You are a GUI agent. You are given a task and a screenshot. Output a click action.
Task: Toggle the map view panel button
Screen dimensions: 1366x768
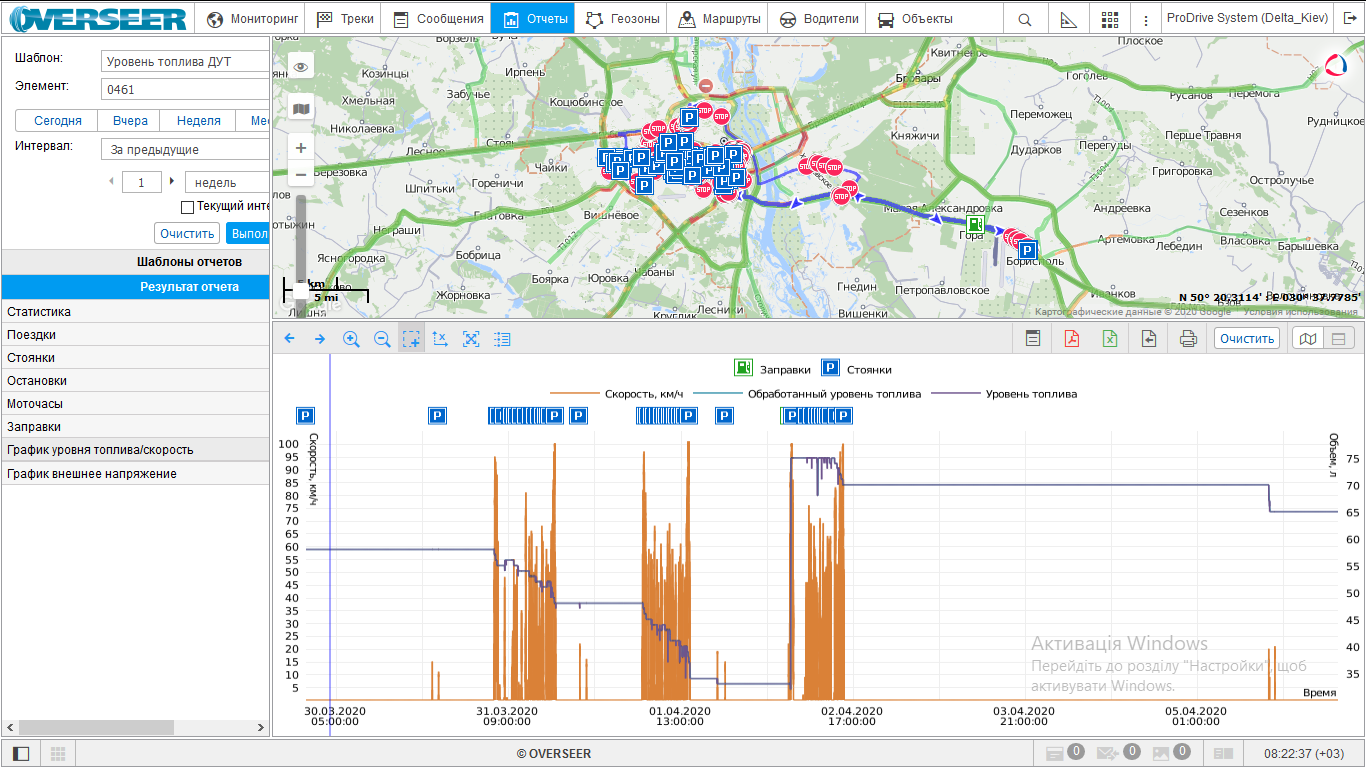coord(1307,339)
